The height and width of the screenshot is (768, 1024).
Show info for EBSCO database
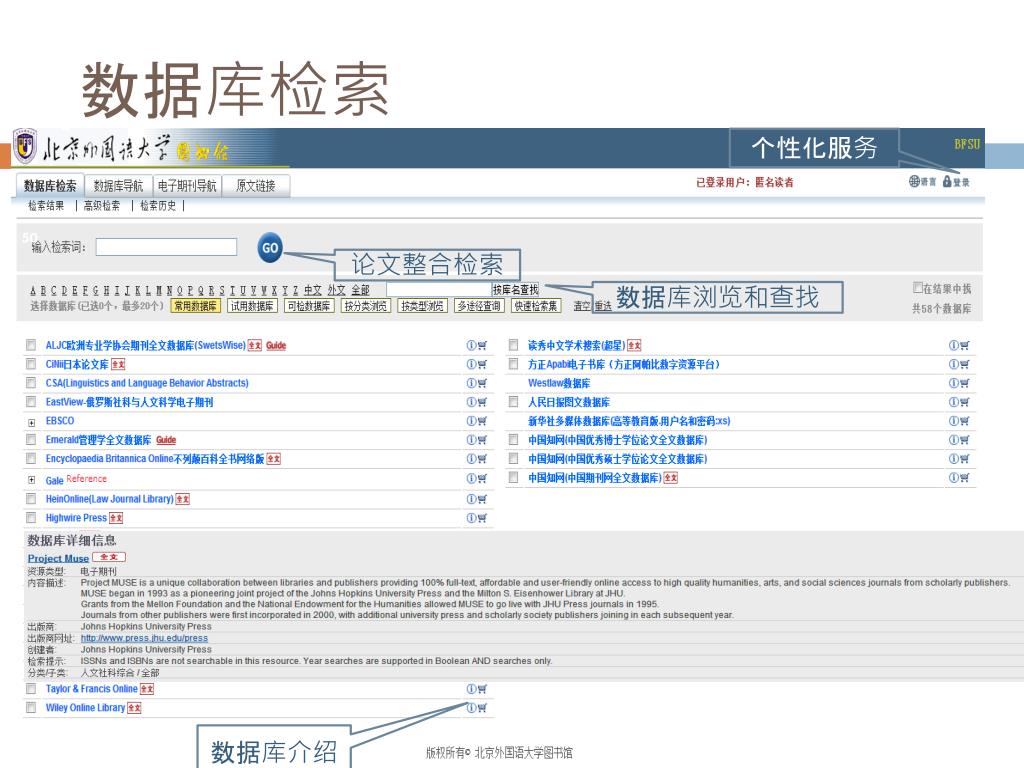coord(471,421)
